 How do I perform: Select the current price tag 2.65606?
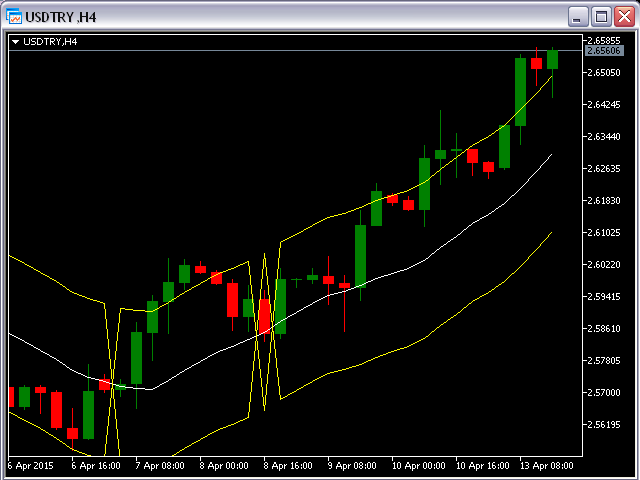tap(604, 51)
